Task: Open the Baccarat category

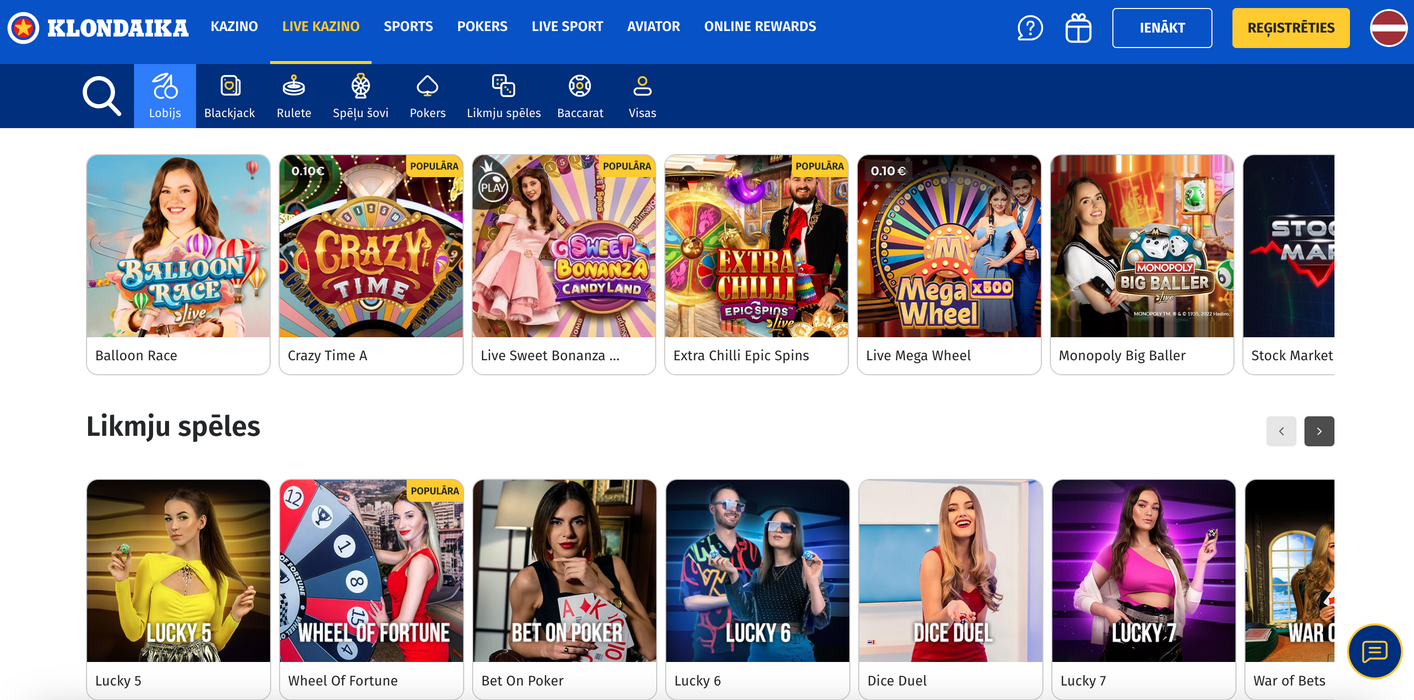Action: pyautogui.click(x=580, y=96)
